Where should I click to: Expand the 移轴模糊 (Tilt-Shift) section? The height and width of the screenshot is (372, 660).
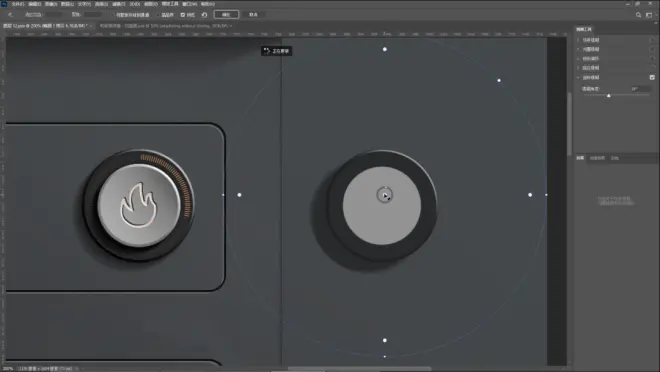578,58
